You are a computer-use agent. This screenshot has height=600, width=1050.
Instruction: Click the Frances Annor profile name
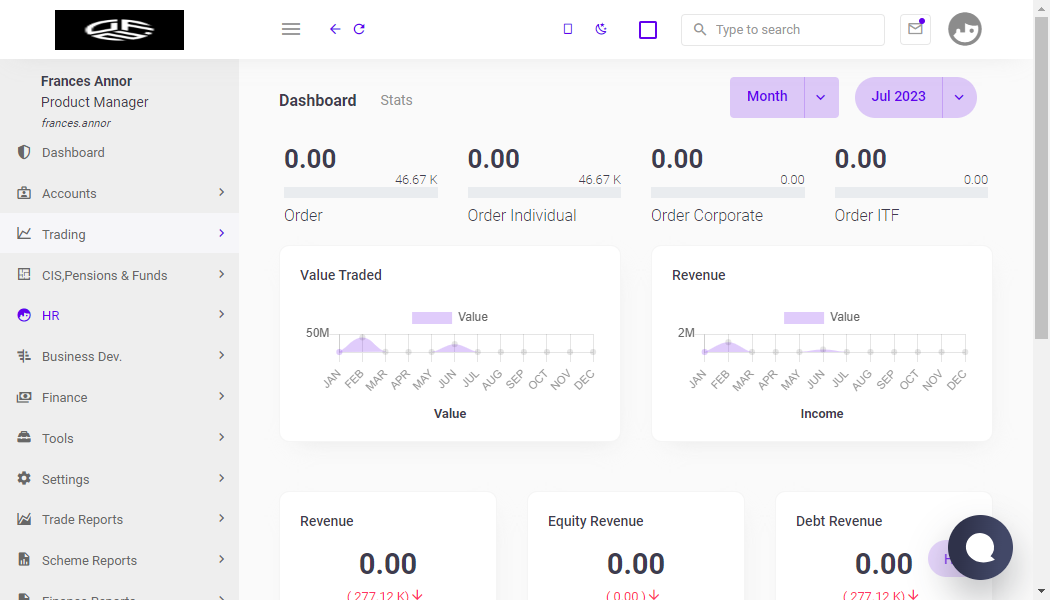coord(86,81)
